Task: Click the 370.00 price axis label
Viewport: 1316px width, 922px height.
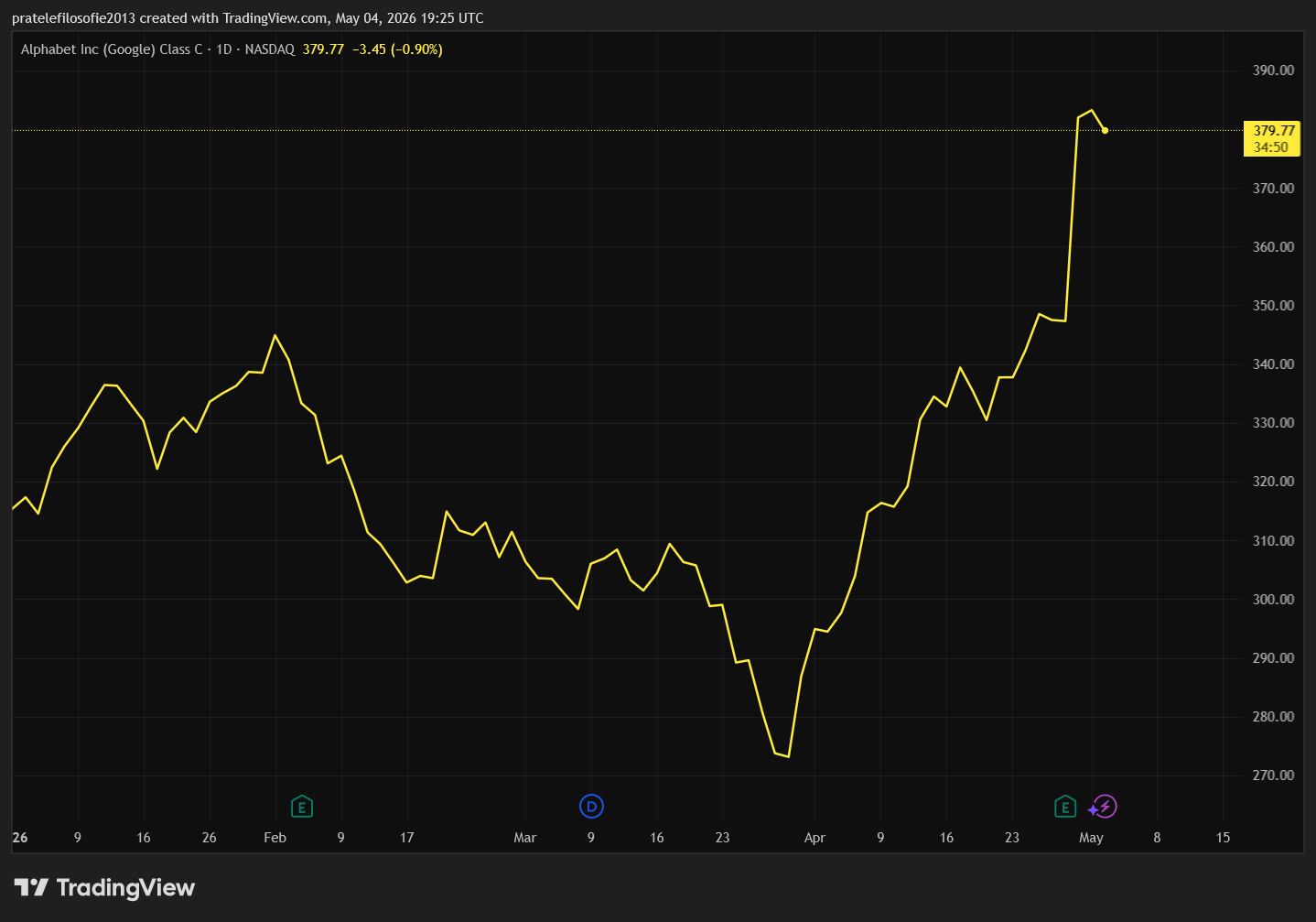Action: (x=1274, y=189)
